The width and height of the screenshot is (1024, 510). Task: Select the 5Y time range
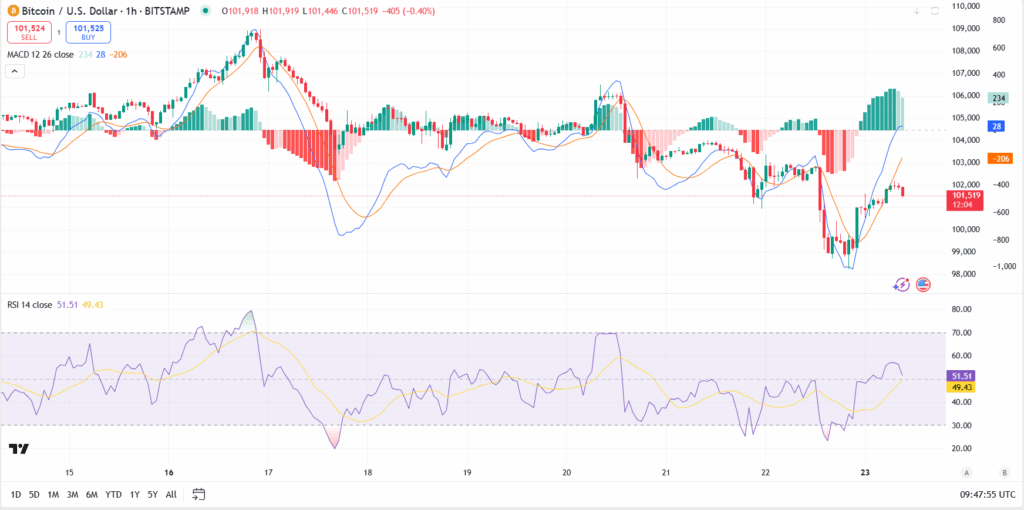tap(153, 494)
